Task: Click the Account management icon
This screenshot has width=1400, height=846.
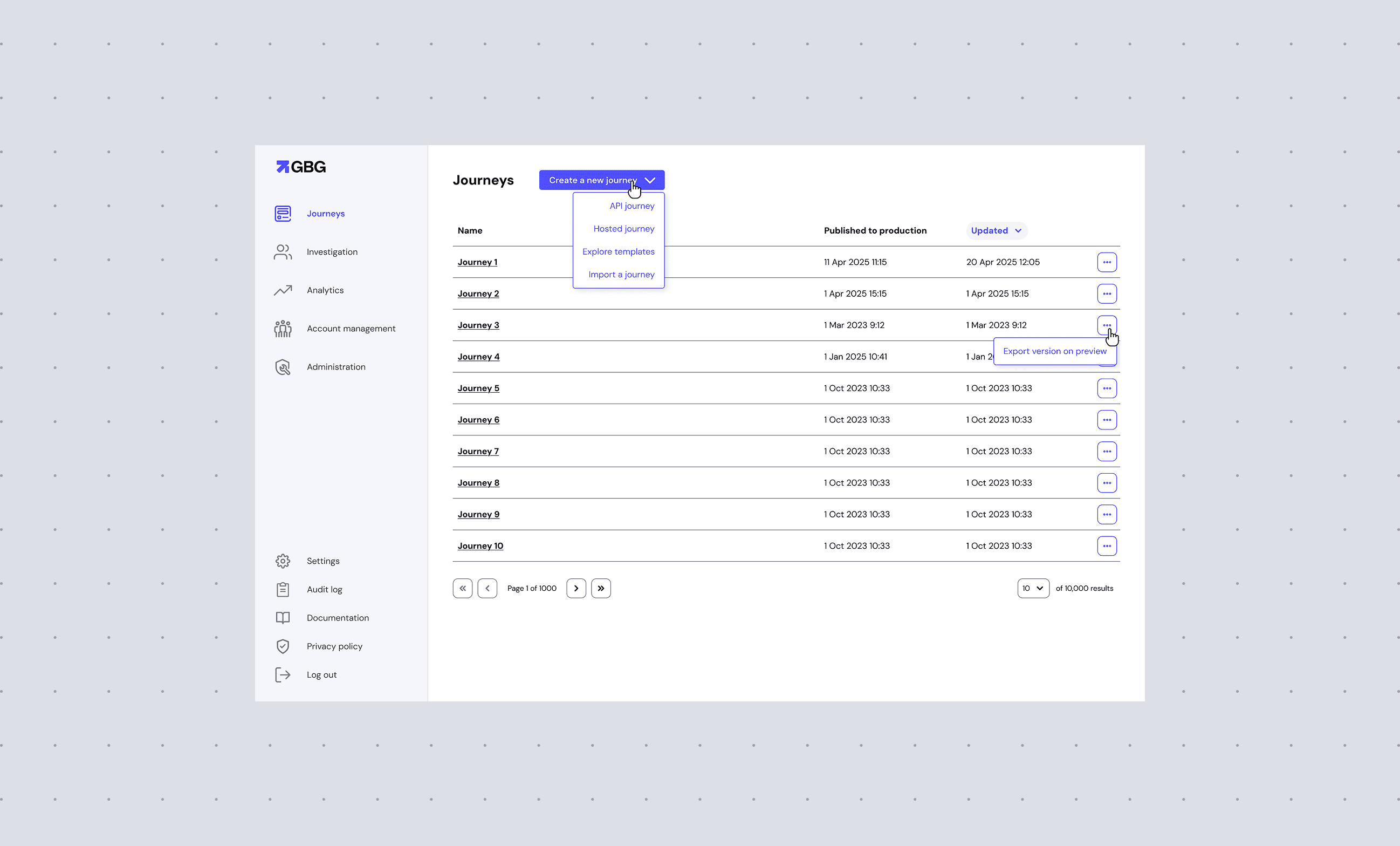Action: point(283,329)
